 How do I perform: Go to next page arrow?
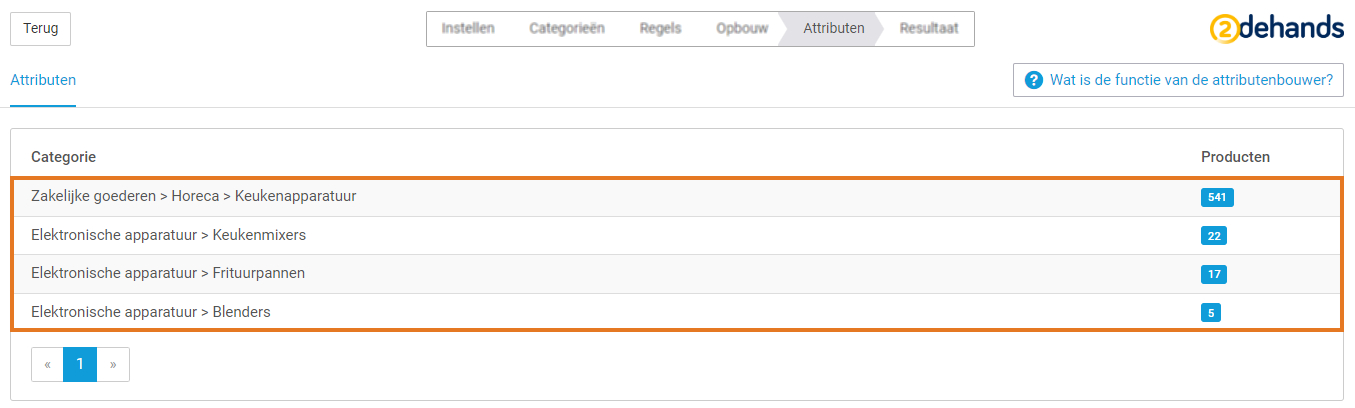point(113,365)
